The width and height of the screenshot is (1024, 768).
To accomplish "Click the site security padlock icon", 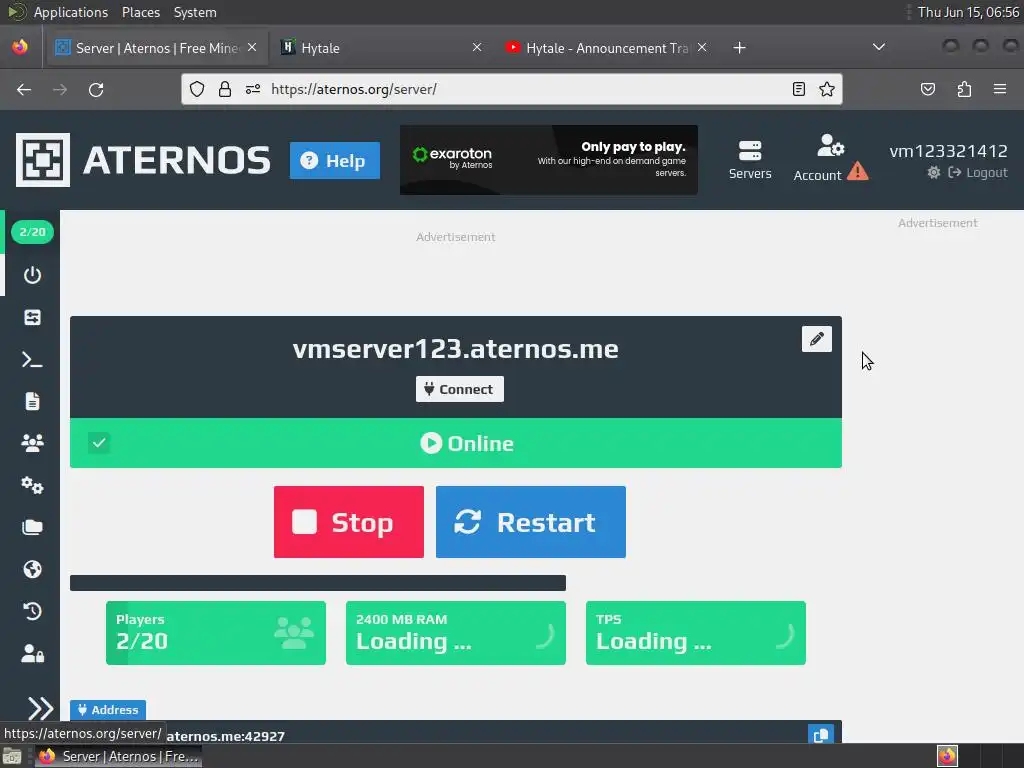I will pos(225,89).
